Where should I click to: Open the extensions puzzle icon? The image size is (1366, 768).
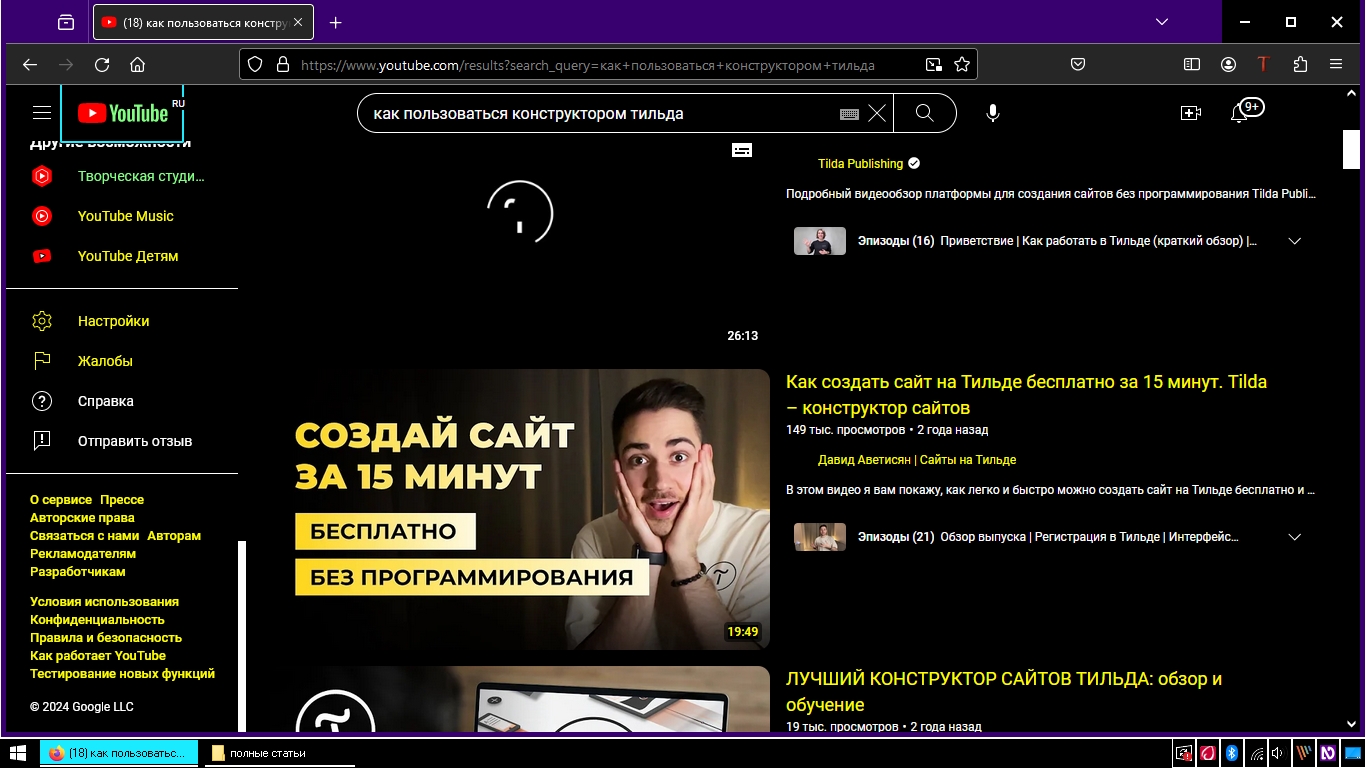click(x=1300, y=64)
